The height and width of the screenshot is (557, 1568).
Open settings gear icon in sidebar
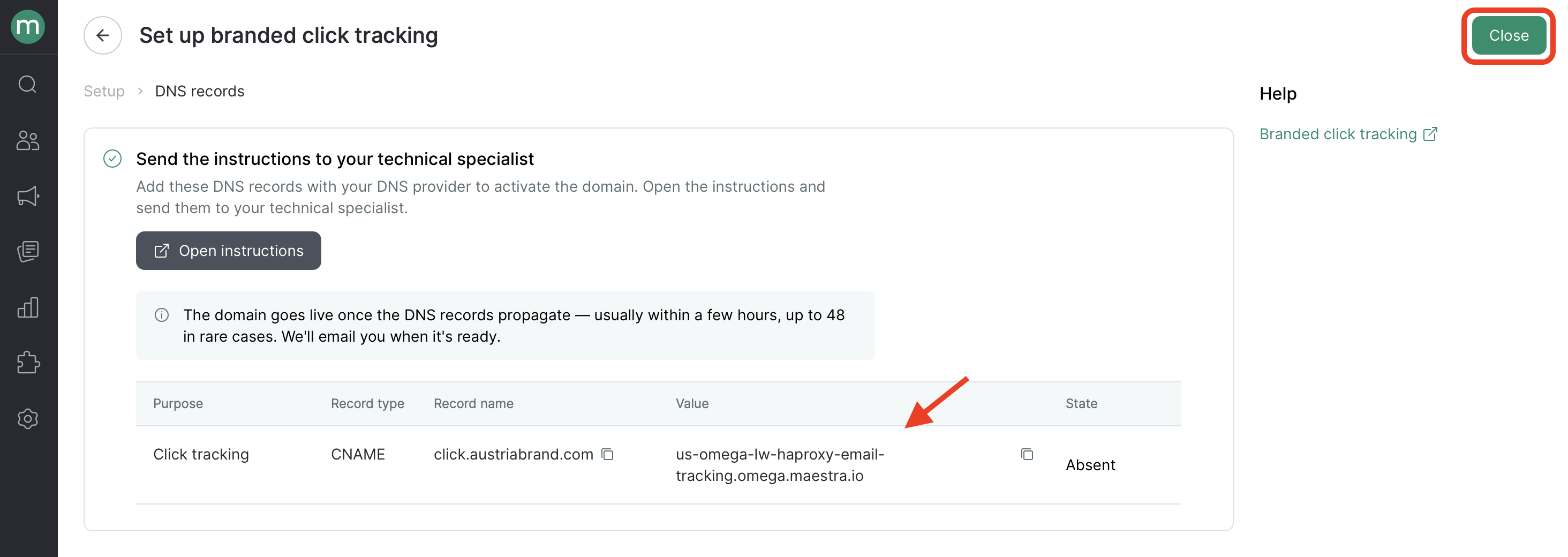tap(28, 419)
